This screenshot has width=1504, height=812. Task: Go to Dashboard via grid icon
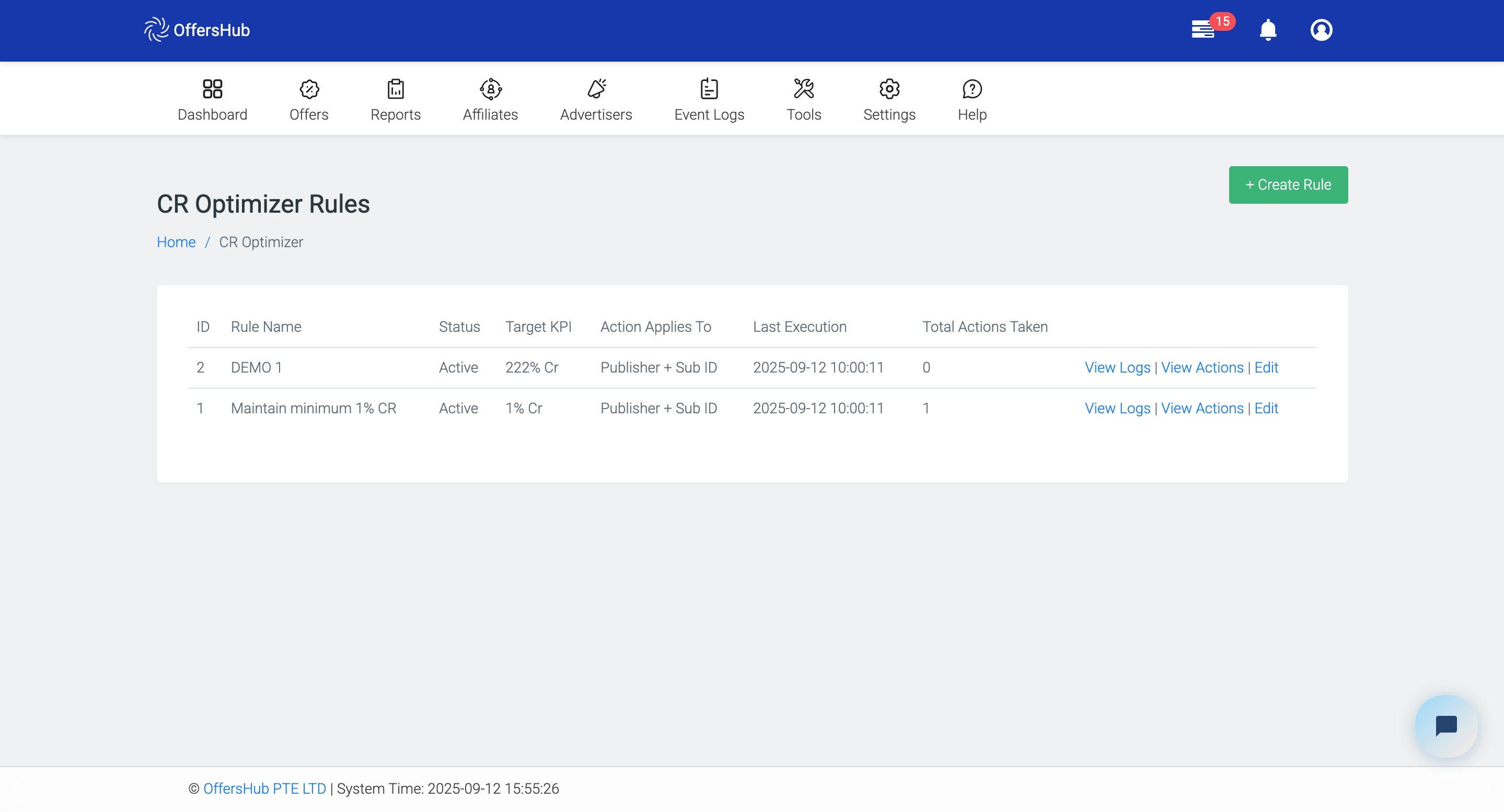[212, 89]
